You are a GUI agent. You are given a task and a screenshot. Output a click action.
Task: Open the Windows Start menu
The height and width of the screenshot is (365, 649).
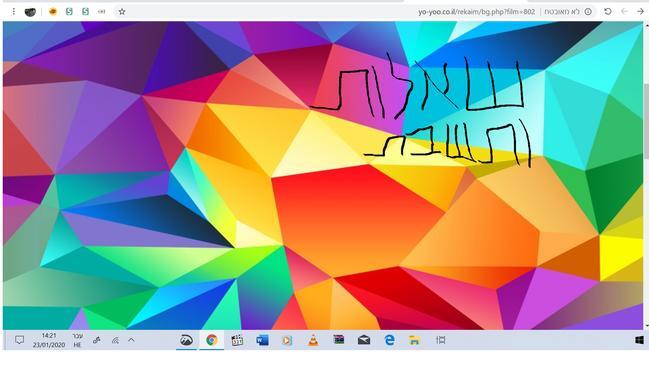point(639,340)
